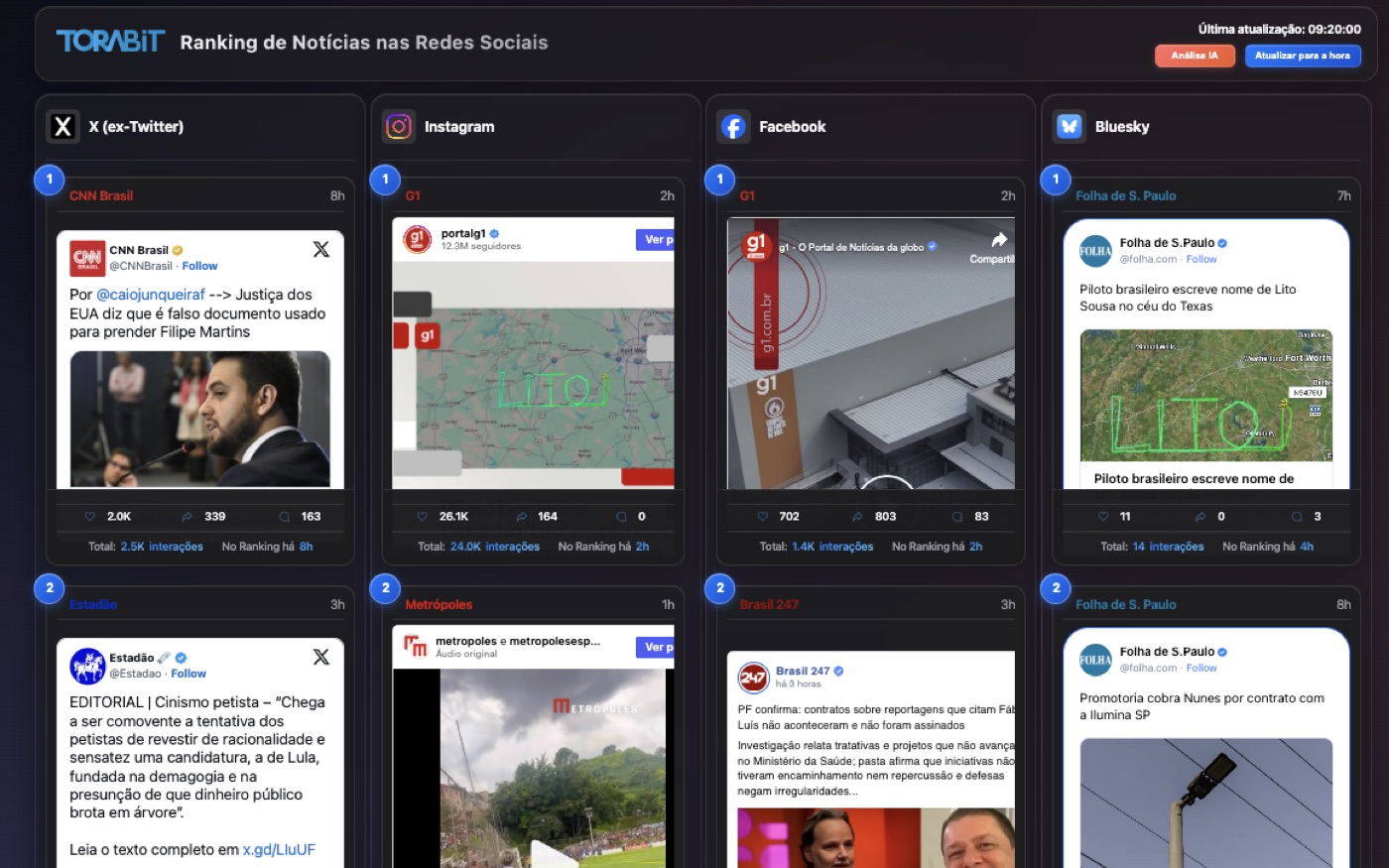Viewport: 1389px width, 868px height.
Task: Follow @Estadao via Follow link
Action: click(189, 674)
